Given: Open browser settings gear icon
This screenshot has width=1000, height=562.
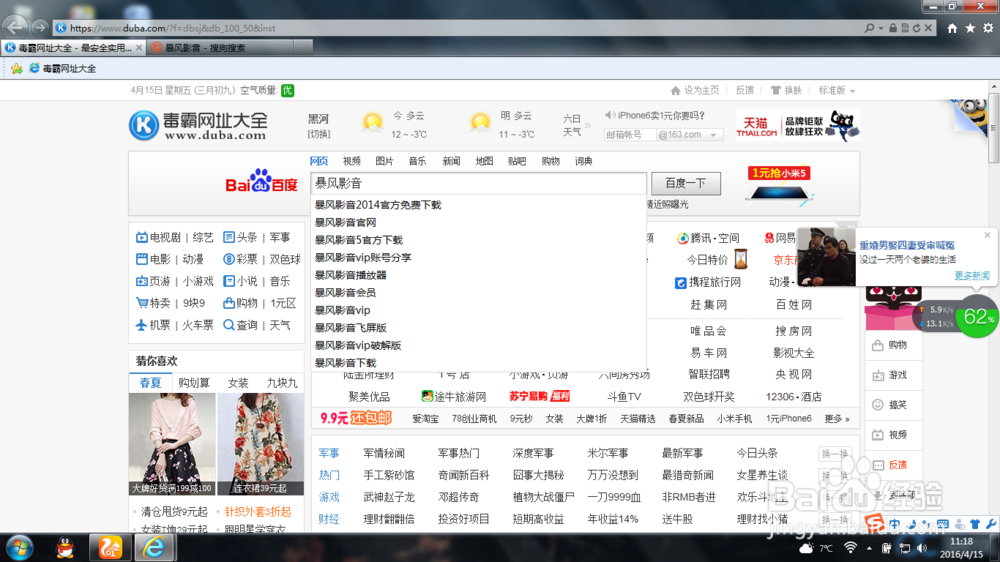Looking at the screenshot, I should [988, 28].
